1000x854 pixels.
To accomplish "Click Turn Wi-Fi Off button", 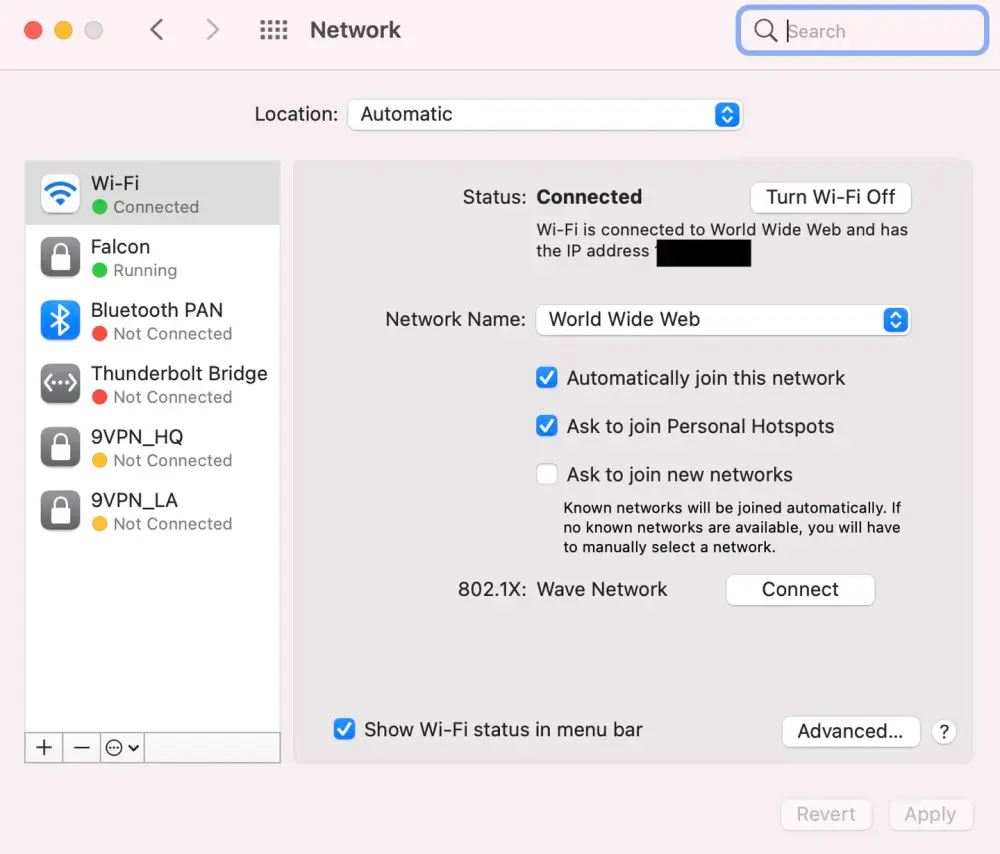I will [x=830, y=197].
